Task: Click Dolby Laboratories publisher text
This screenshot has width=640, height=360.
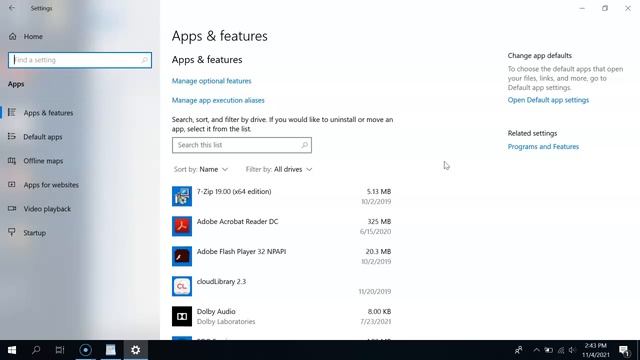Action: (x=226, y=322)
